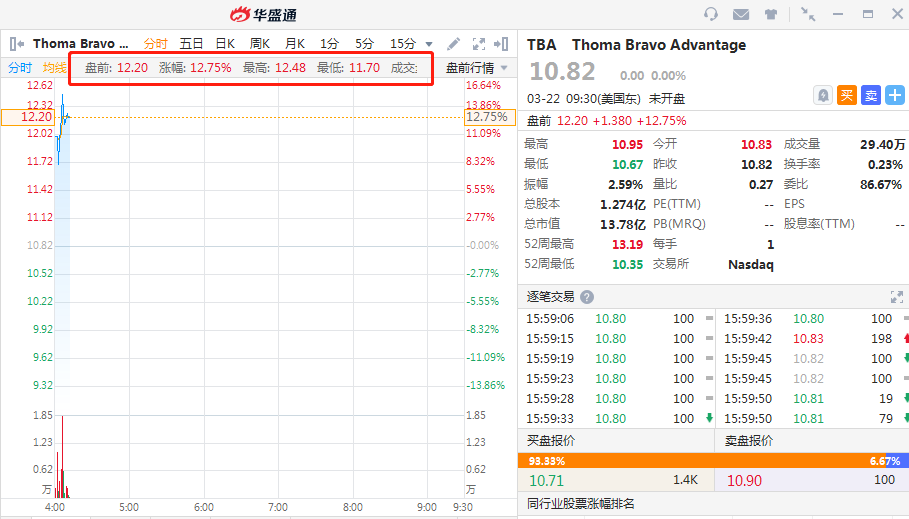Click the 52周最低 value 10.35
Screen dimensions: 909x519
627,264
